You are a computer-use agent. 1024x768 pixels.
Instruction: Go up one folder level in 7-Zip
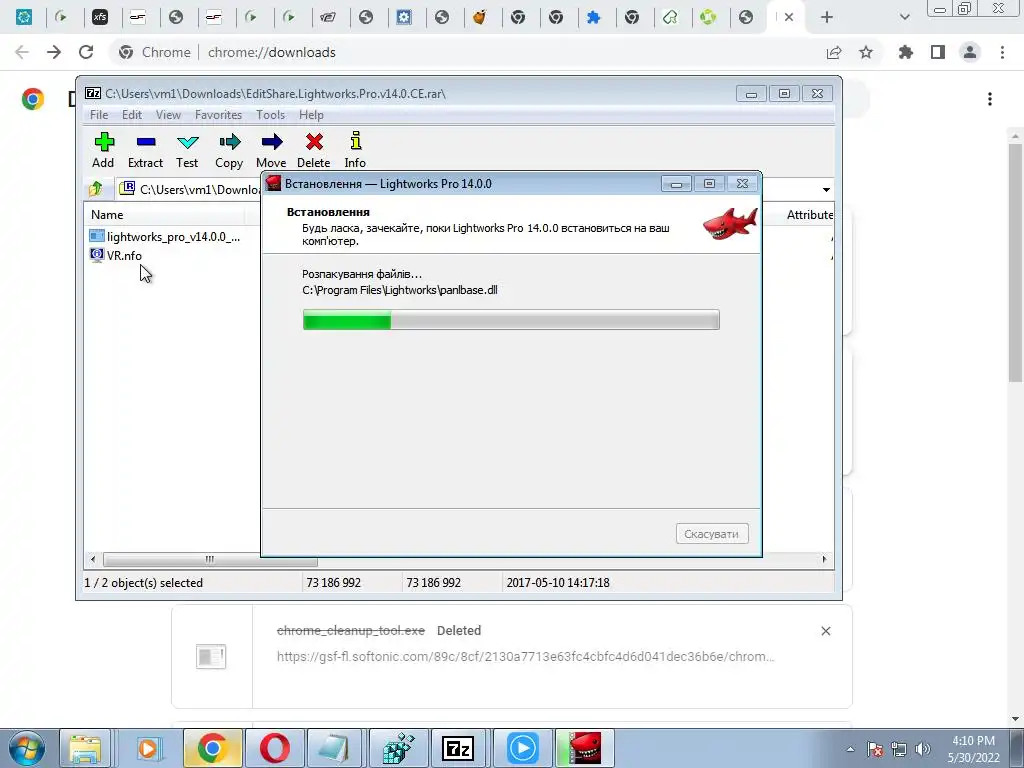pyautogui.click(x=95, y=189)
